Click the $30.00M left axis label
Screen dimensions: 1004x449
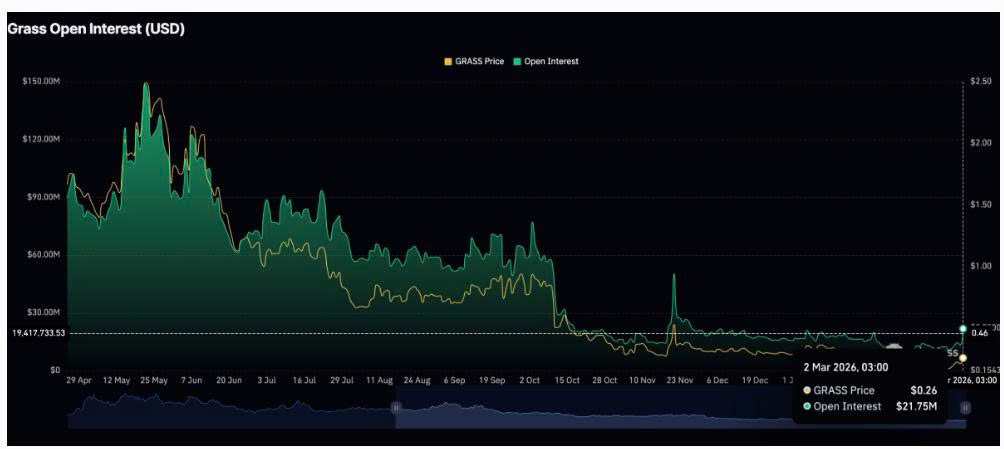(x=45, y=312)
